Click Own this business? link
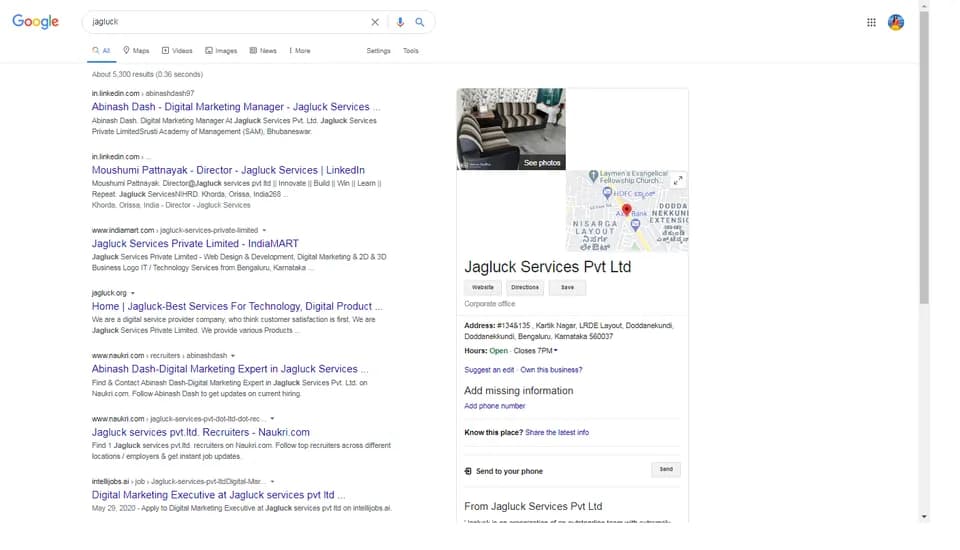Viewport: 960px width, 550px height. pyautogui.click(x=551, y=370)
